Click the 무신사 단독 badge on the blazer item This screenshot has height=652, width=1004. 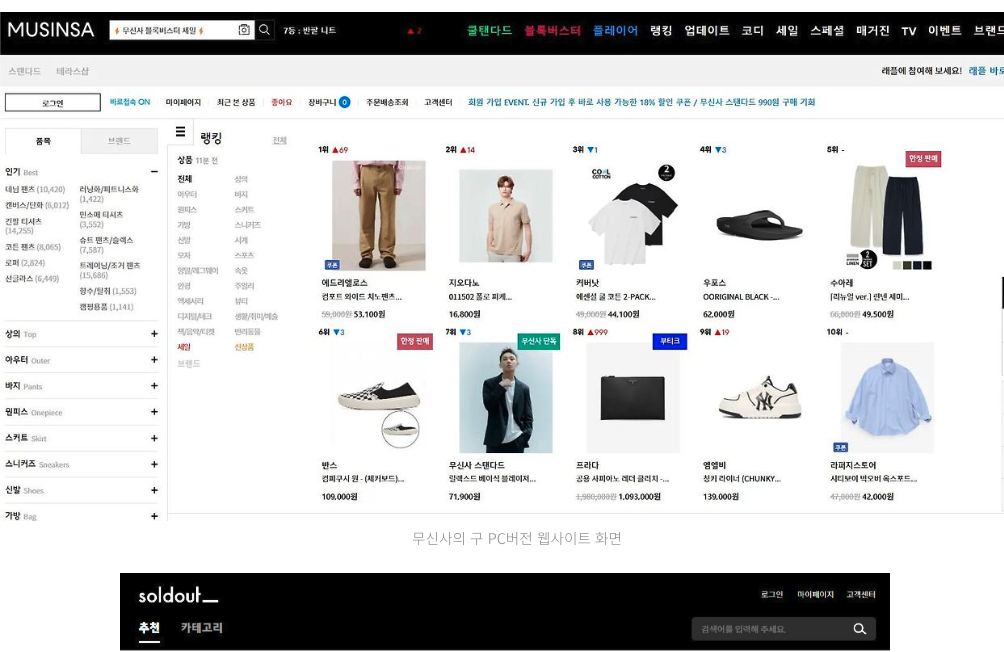pos(538,341)
